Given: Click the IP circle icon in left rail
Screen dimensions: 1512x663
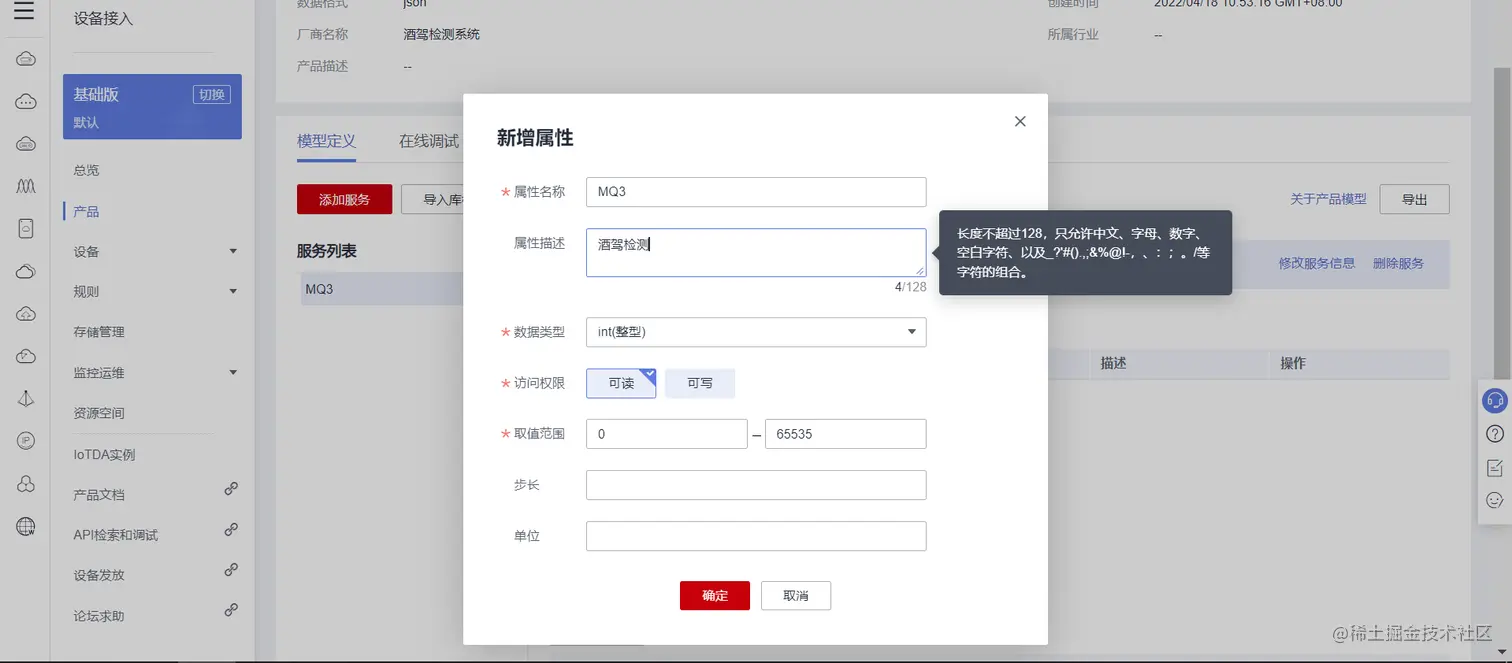Looking at the screenshot, I should pyautogui.click(x=26, y=441).
